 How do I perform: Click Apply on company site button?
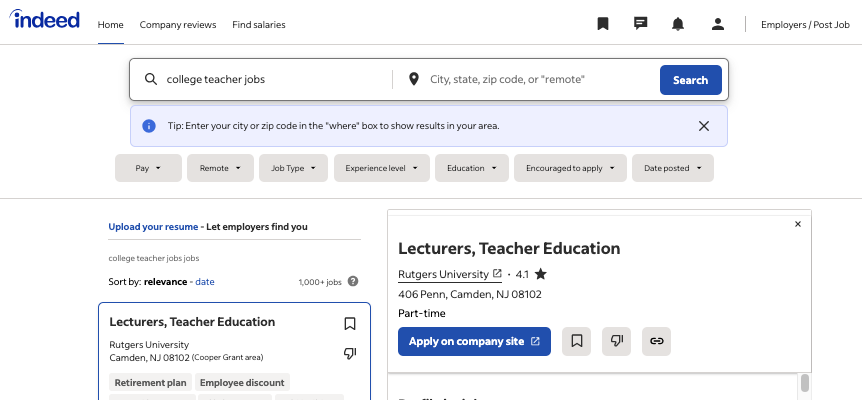(474, 341)
